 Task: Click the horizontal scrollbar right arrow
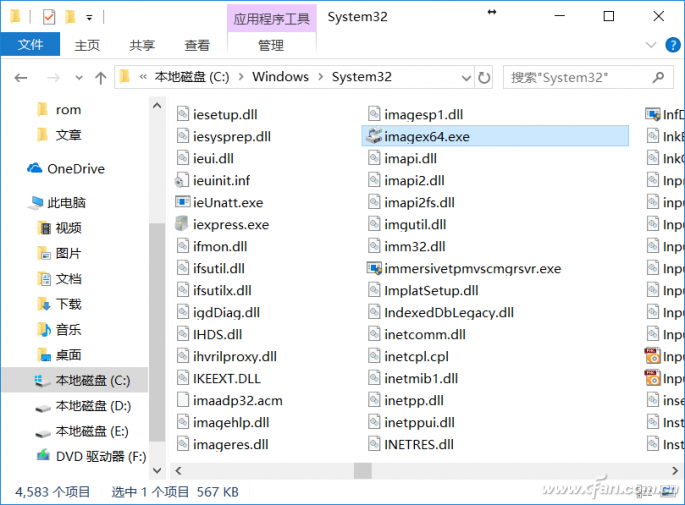(x=675, y=470)
